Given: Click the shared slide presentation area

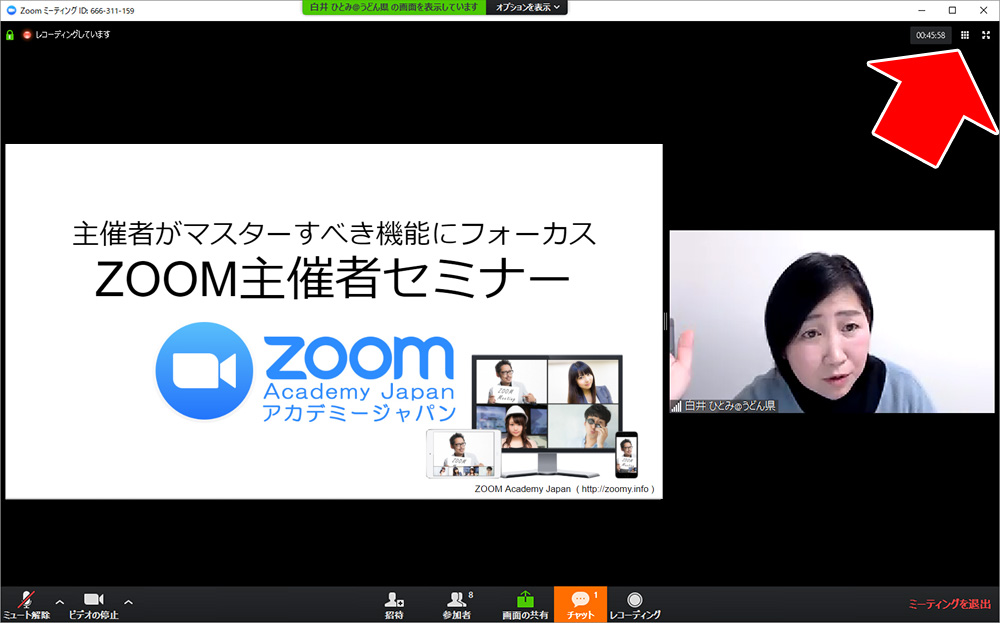Looking at the screenshot, I should (x=333, y=321).
